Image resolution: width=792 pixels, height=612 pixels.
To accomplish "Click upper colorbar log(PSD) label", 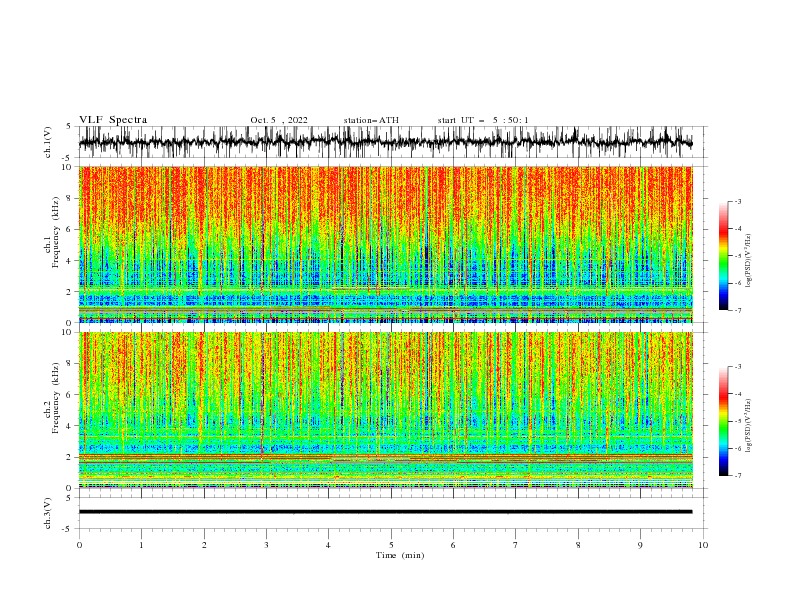I will point(749,261).
